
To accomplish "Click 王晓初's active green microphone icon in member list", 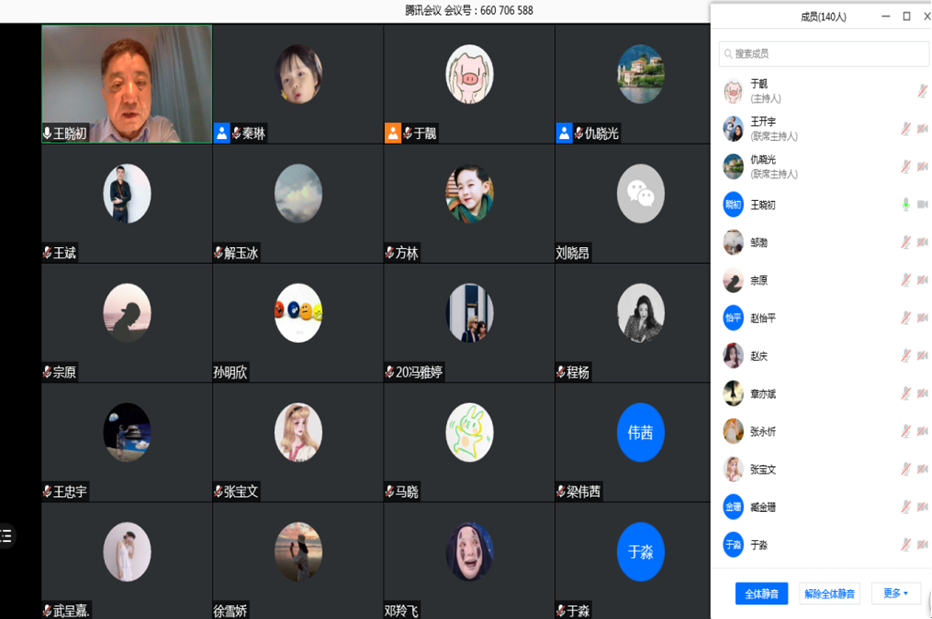I will (x=906, y=205).
